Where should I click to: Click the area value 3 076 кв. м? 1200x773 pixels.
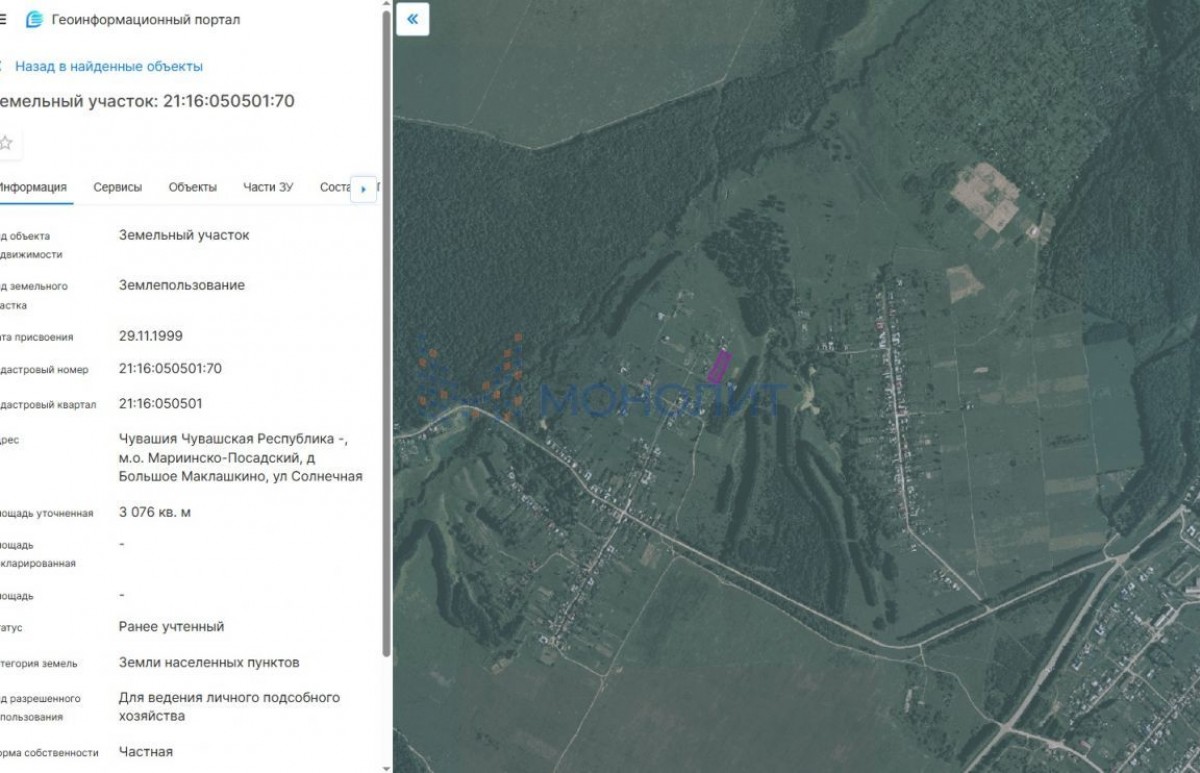pyautogui.click(x=154, y=512)
